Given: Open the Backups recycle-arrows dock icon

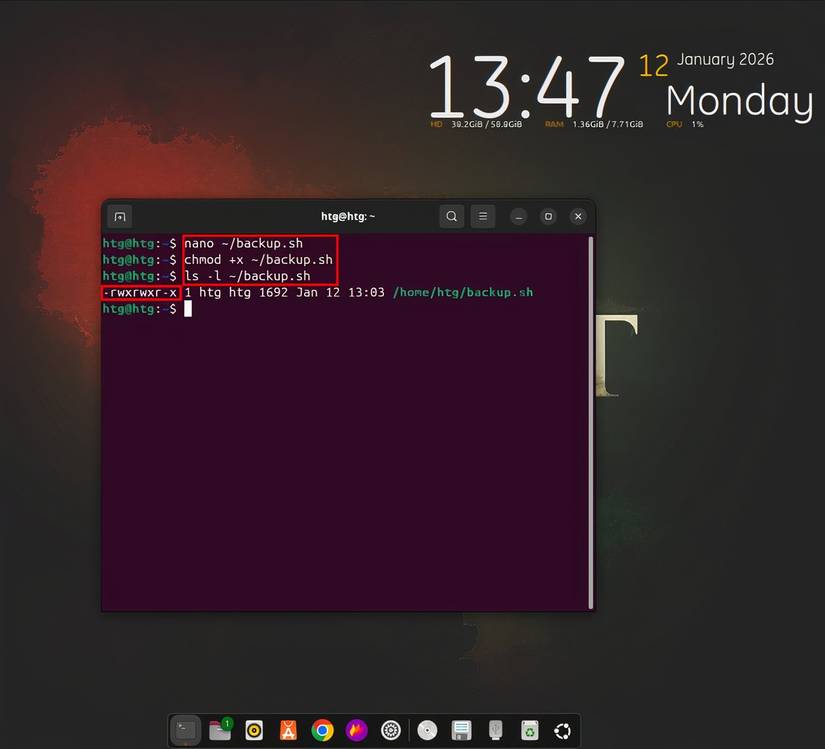Looking at the screenshot, I should pos(528,730).
